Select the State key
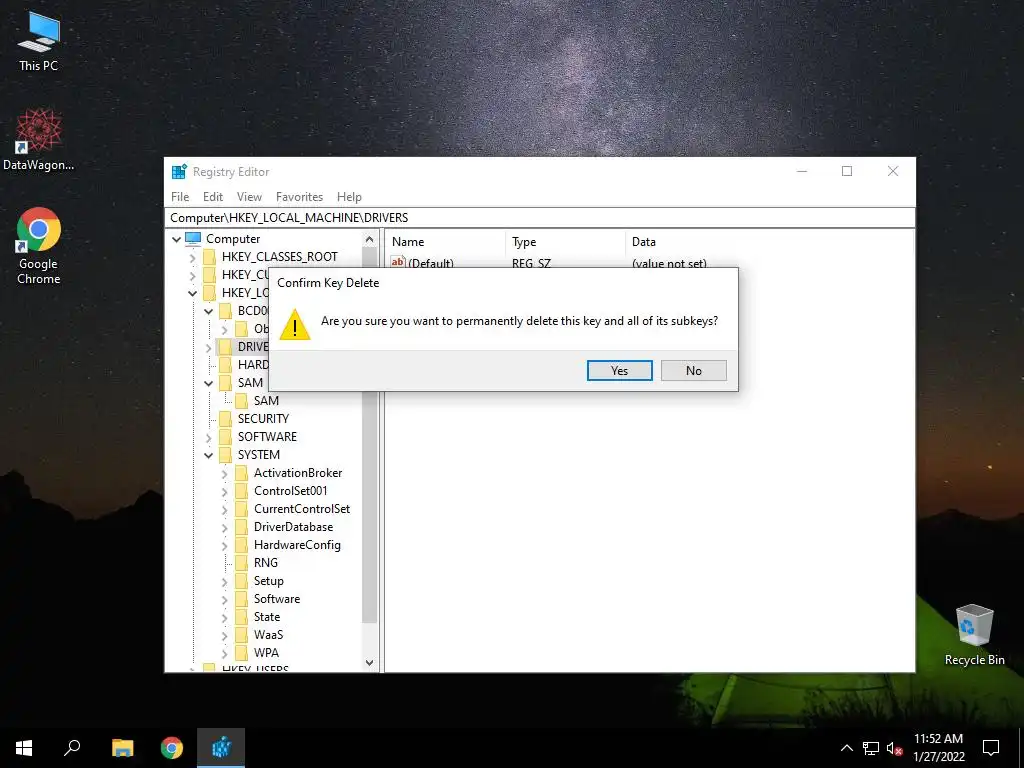1024x768 pixels. click(x=267, y=617)
